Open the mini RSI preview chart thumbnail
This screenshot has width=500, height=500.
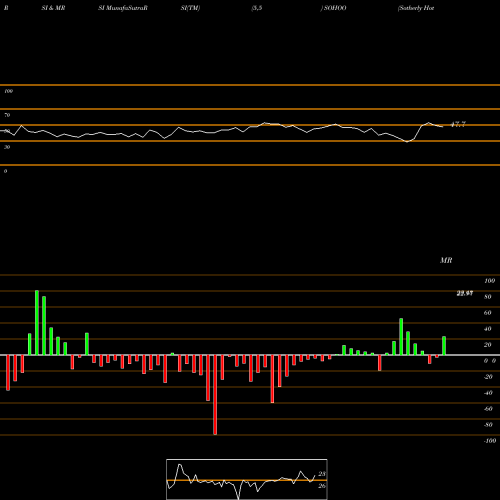point(247,479)
